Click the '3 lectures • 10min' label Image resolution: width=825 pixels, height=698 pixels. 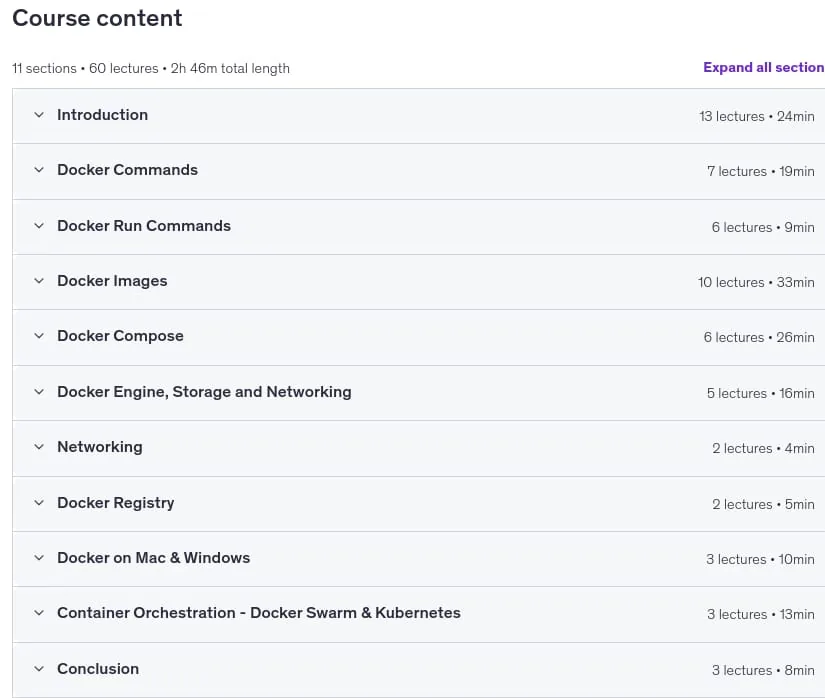coord(760,559)
